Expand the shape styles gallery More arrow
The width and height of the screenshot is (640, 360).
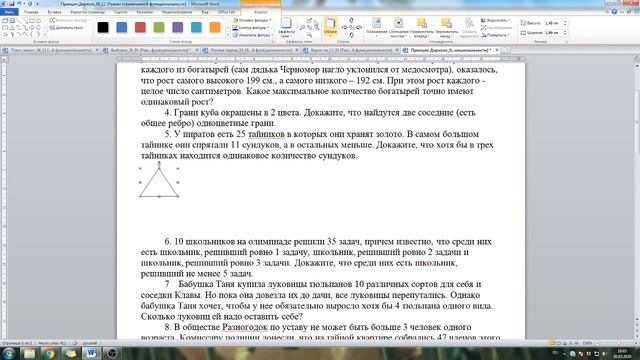(227, 35)
